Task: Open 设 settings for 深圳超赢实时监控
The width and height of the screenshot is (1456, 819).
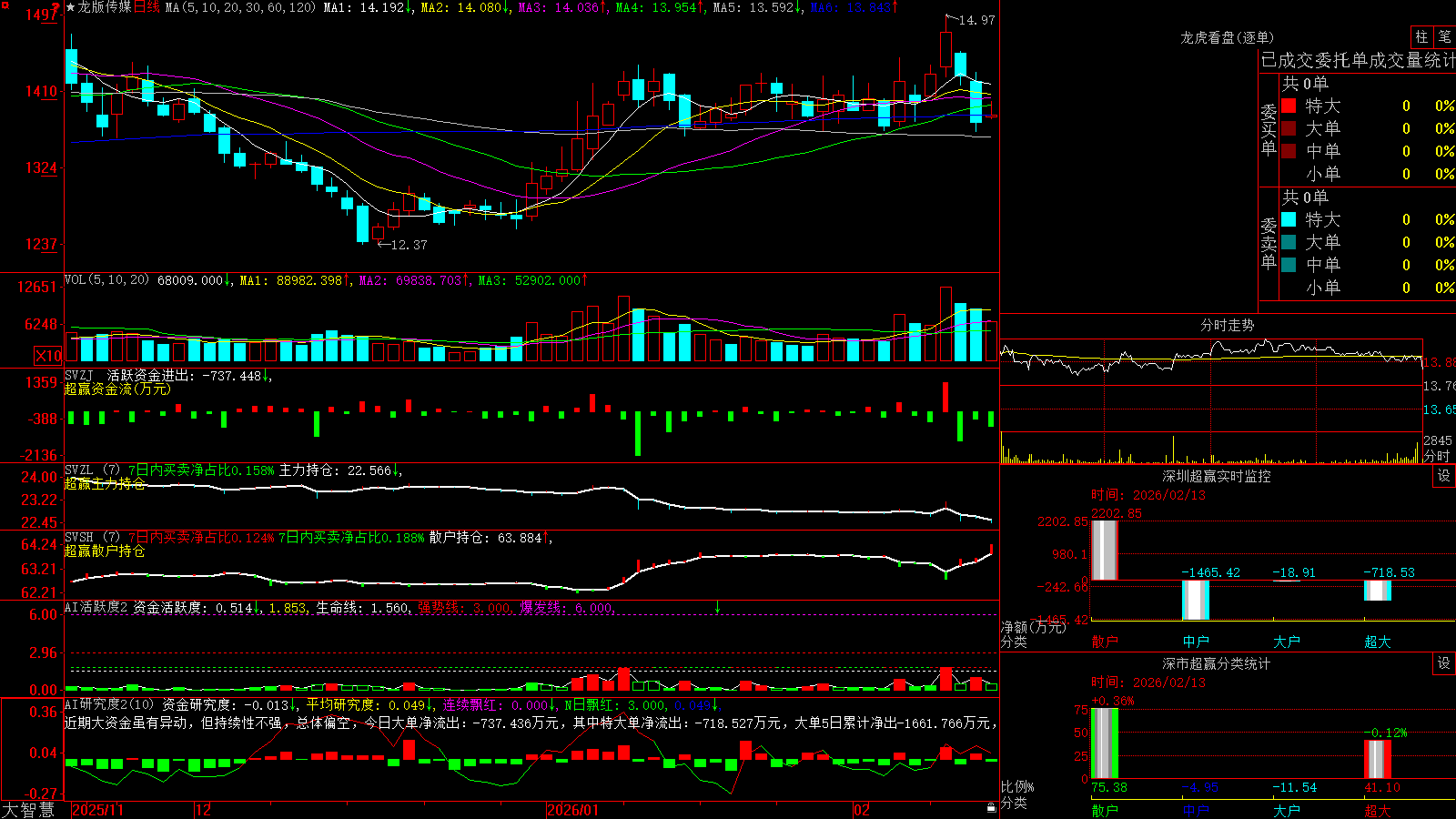Action: pos(1443,476)
